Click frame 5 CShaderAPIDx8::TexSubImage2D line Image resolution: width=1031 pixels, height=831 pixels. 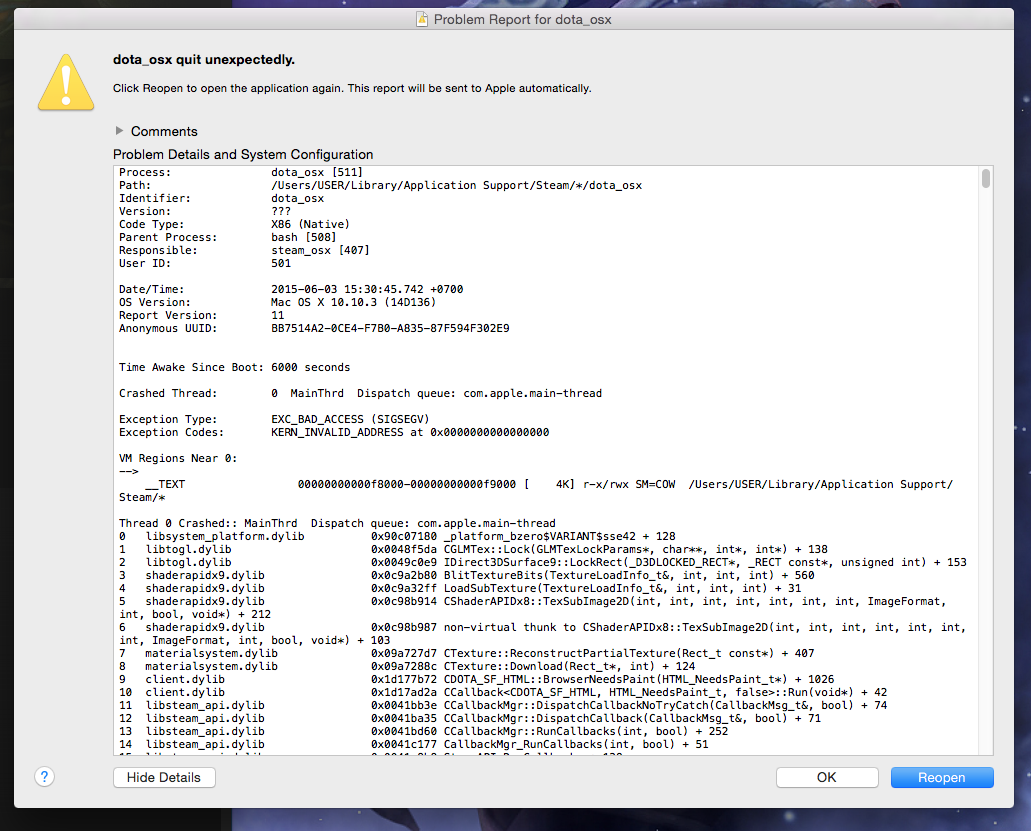[533, 608]
